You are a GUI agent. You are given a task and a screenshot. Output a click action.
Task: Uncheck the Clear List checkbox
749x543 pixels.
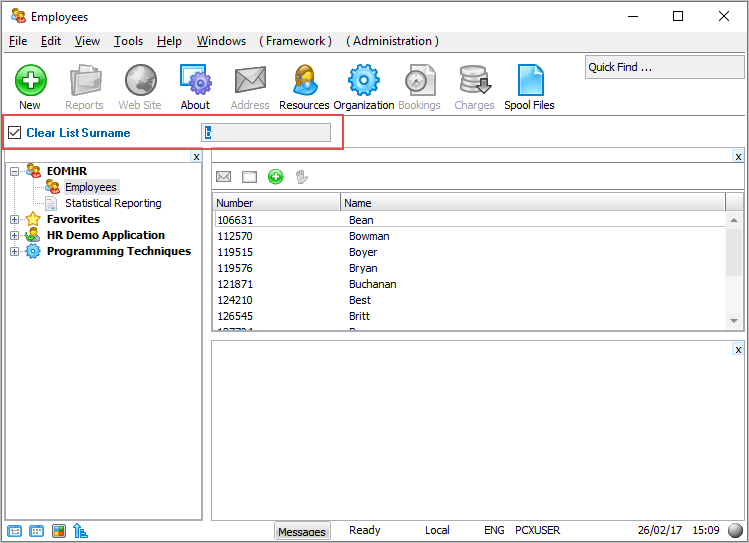15,132
